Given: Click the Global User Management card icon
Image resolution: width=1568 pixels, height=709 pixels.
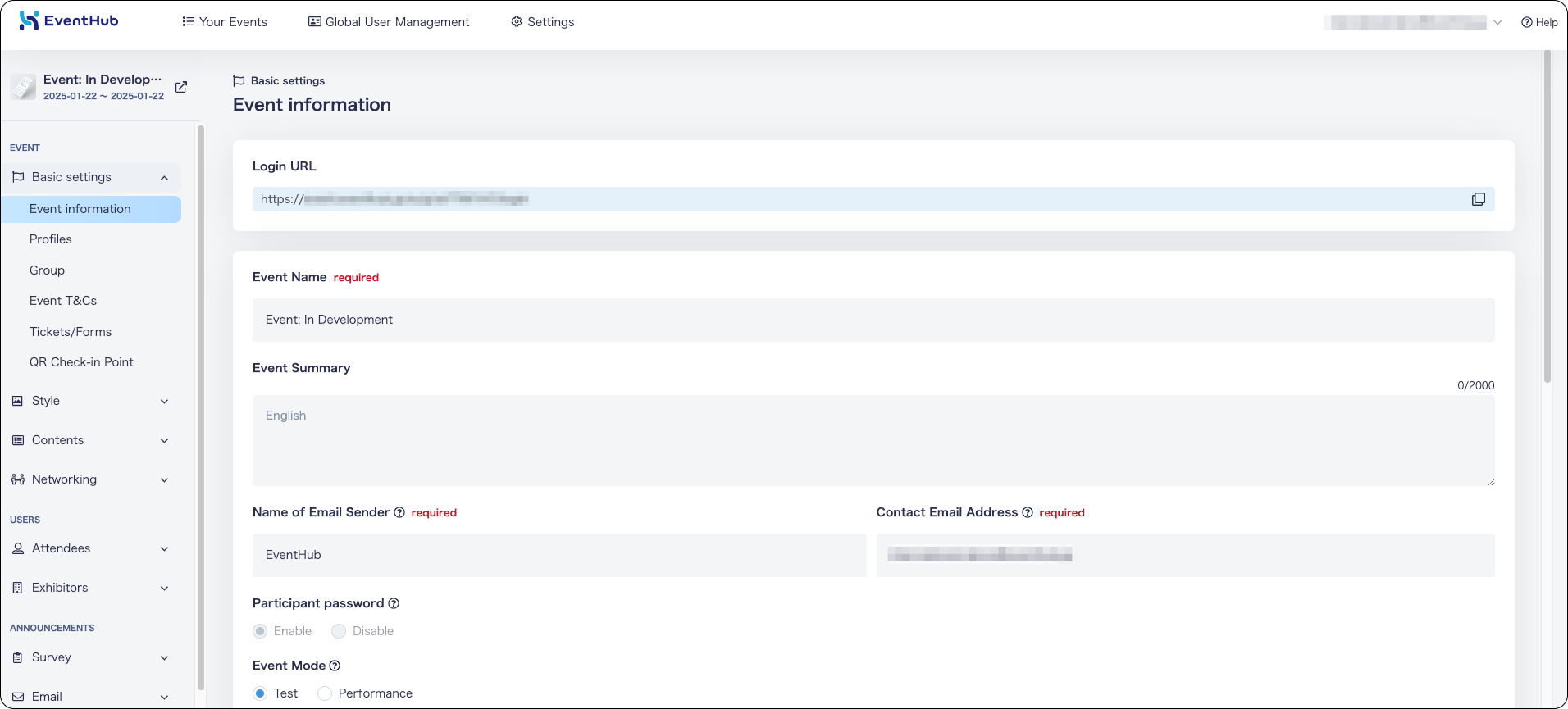Looking at the screenshot, I should coord(315,22).
